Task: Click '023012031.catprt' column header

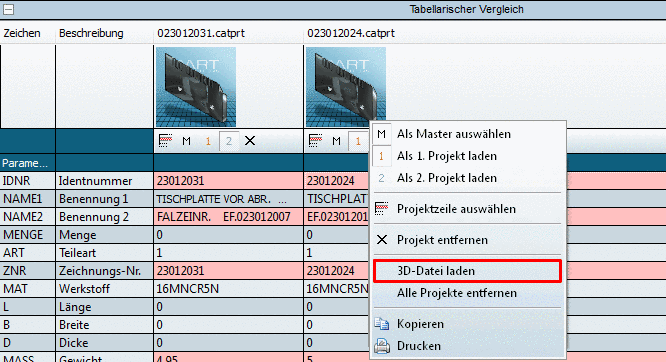Action: [x=201, y=33]
